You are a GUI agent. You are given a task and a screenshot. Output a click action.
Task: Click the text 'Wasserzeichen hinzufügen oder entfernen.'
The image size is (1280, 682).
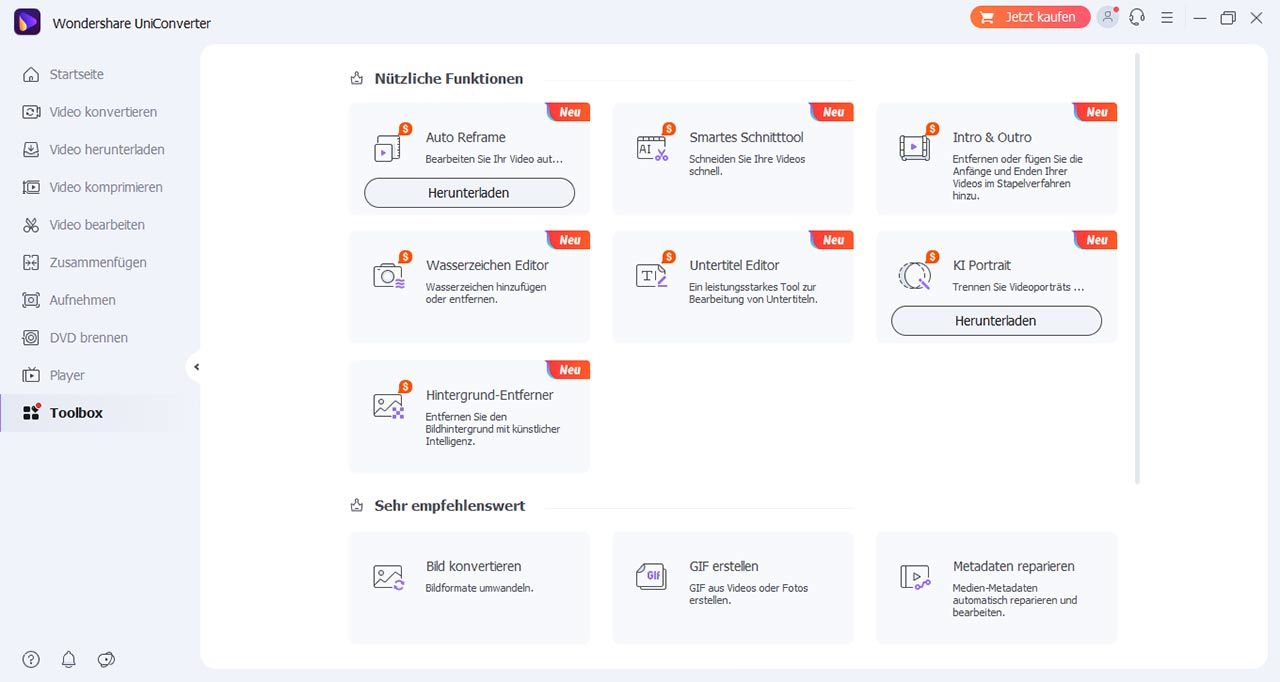(486, 293)
